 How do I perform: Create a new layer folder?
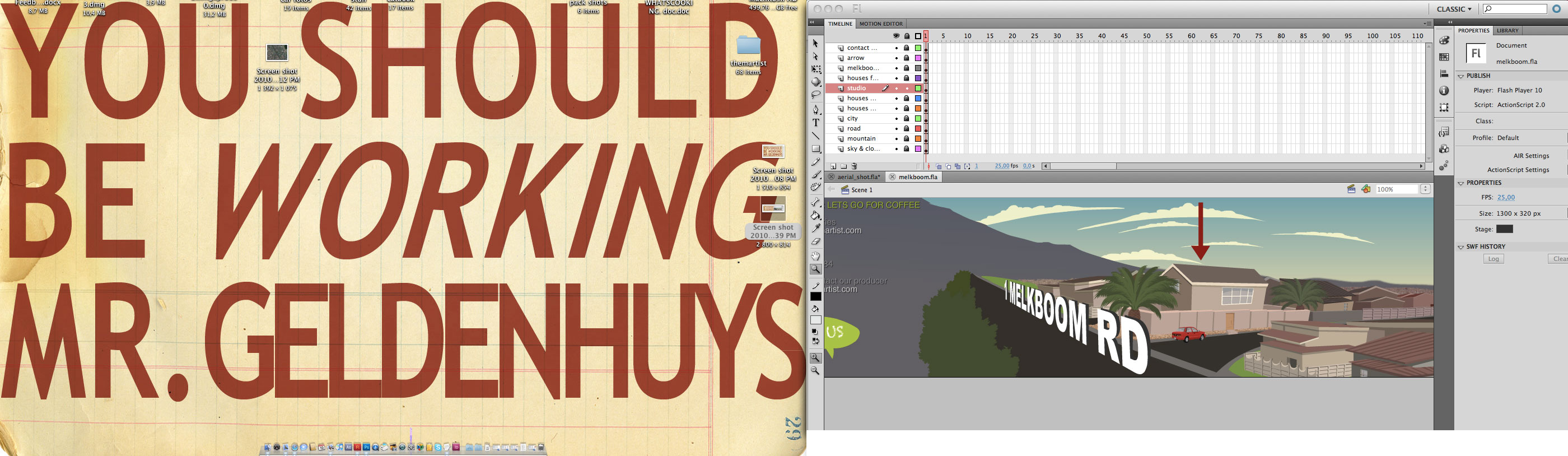[844, 166]
